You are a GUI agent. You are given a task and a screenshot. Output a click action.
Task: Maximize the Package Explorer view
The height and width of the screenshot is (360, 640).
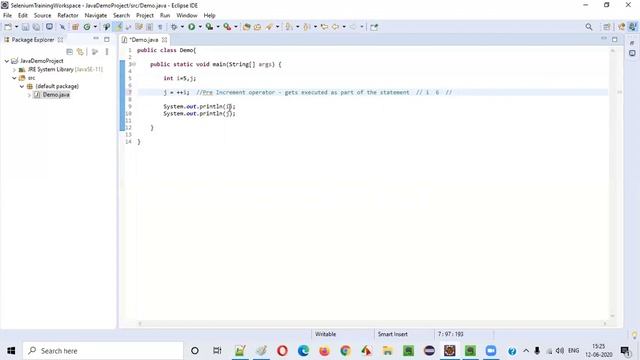click(x=107, y=39)
